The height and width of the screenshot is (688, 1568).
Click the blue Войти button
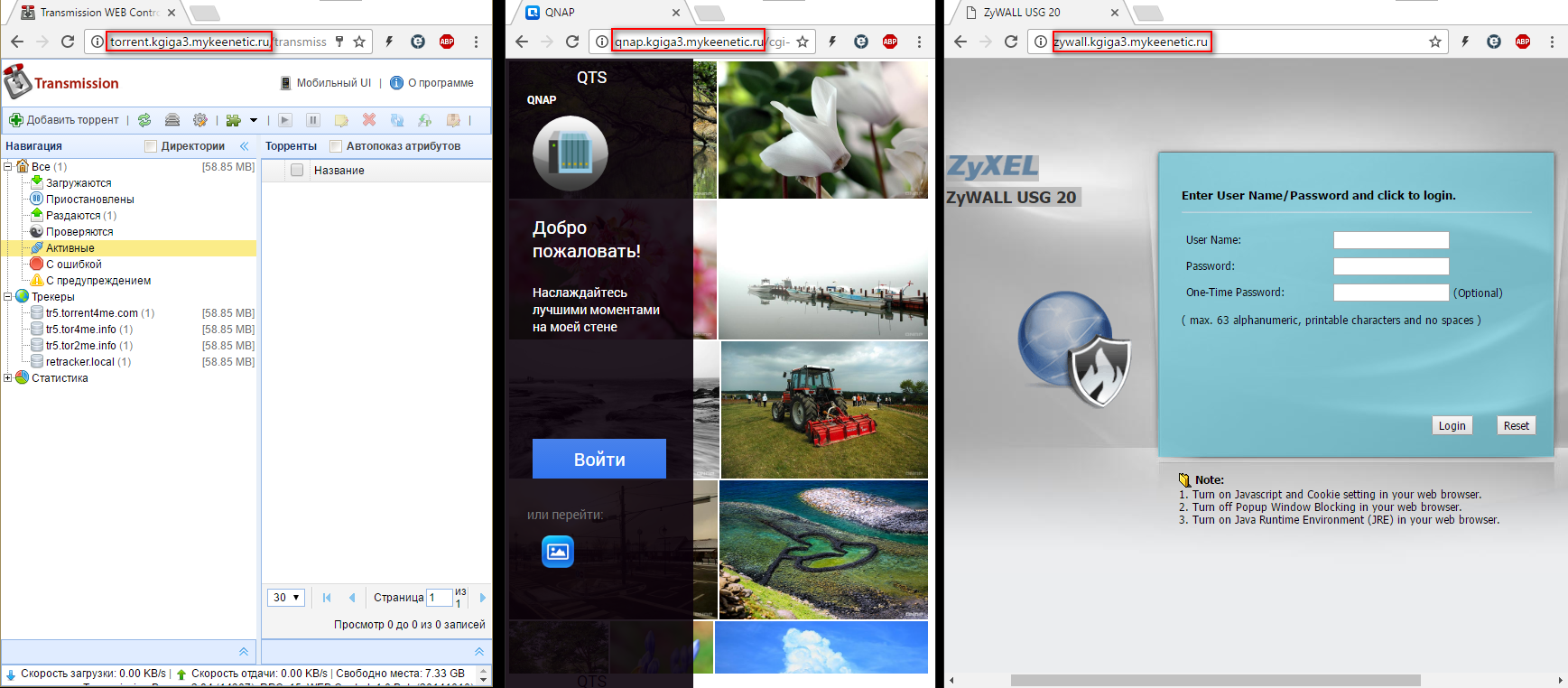598,459
